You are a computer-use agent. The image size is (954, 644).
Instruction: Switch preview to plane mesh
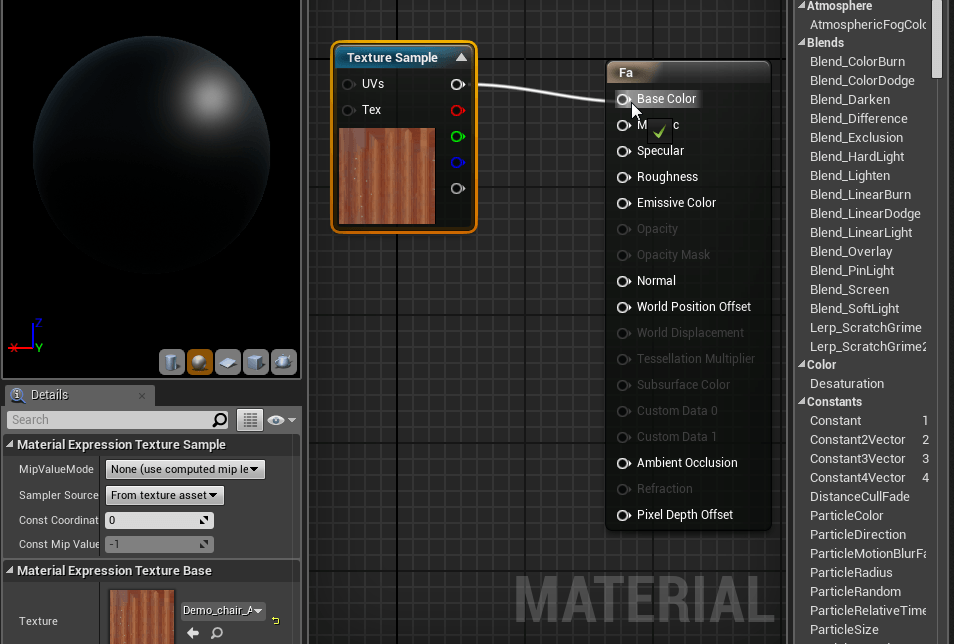(228, 361)
